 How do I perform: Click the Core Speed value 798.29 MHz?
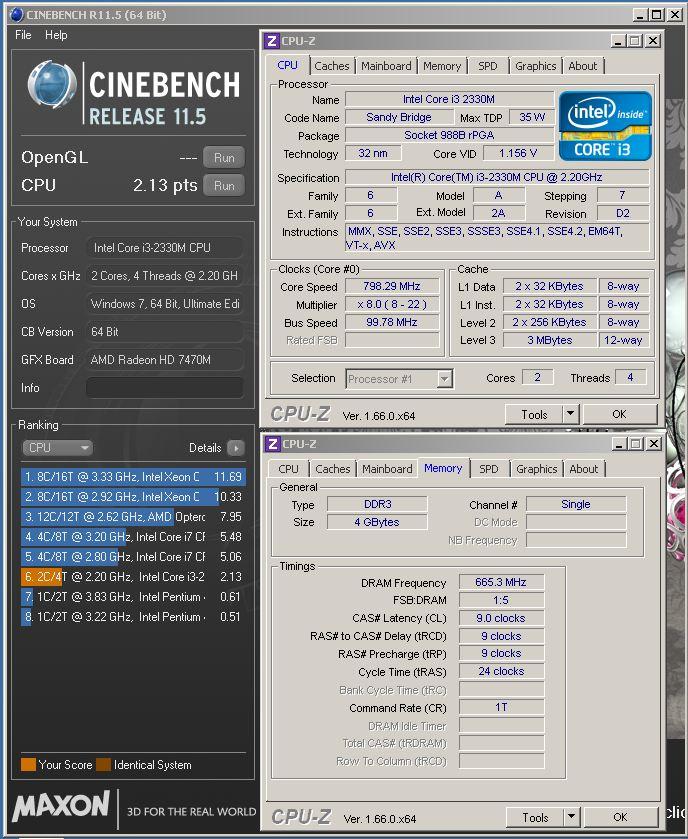(x=392, y=286)
